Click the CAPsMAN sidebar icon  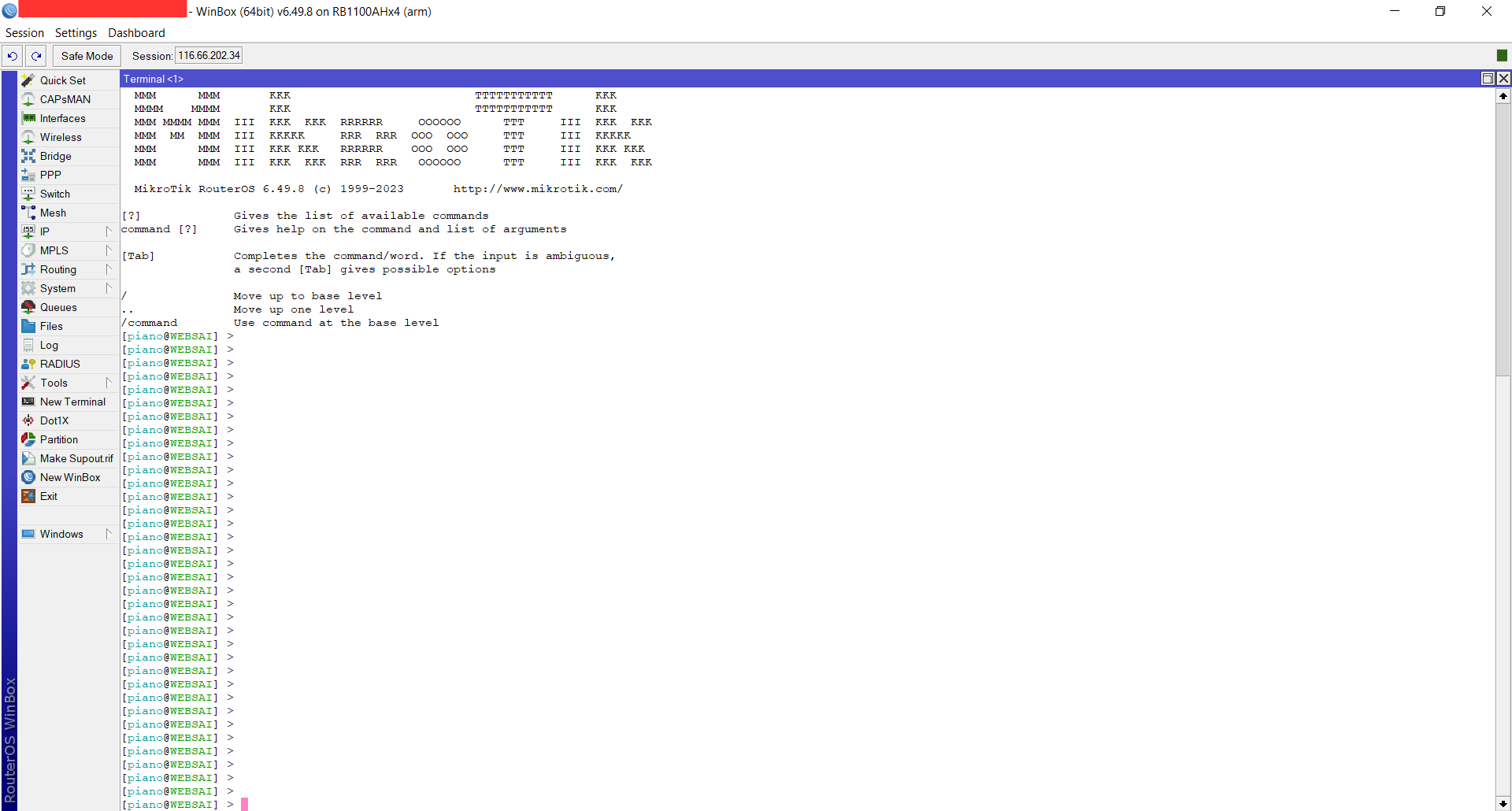point(28,99)
